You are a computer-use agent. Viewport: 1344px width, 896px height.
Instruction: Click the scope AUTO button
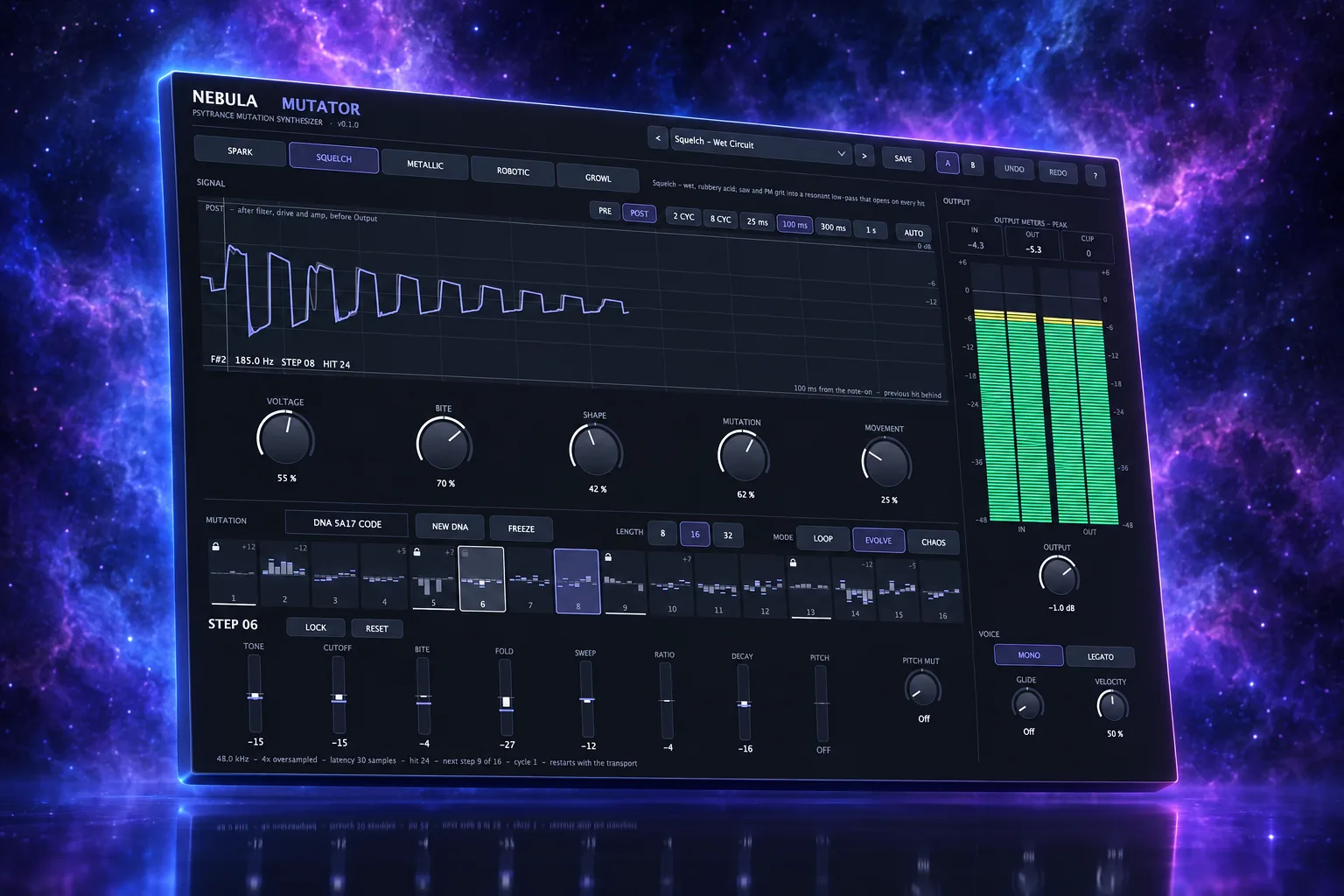913,233
